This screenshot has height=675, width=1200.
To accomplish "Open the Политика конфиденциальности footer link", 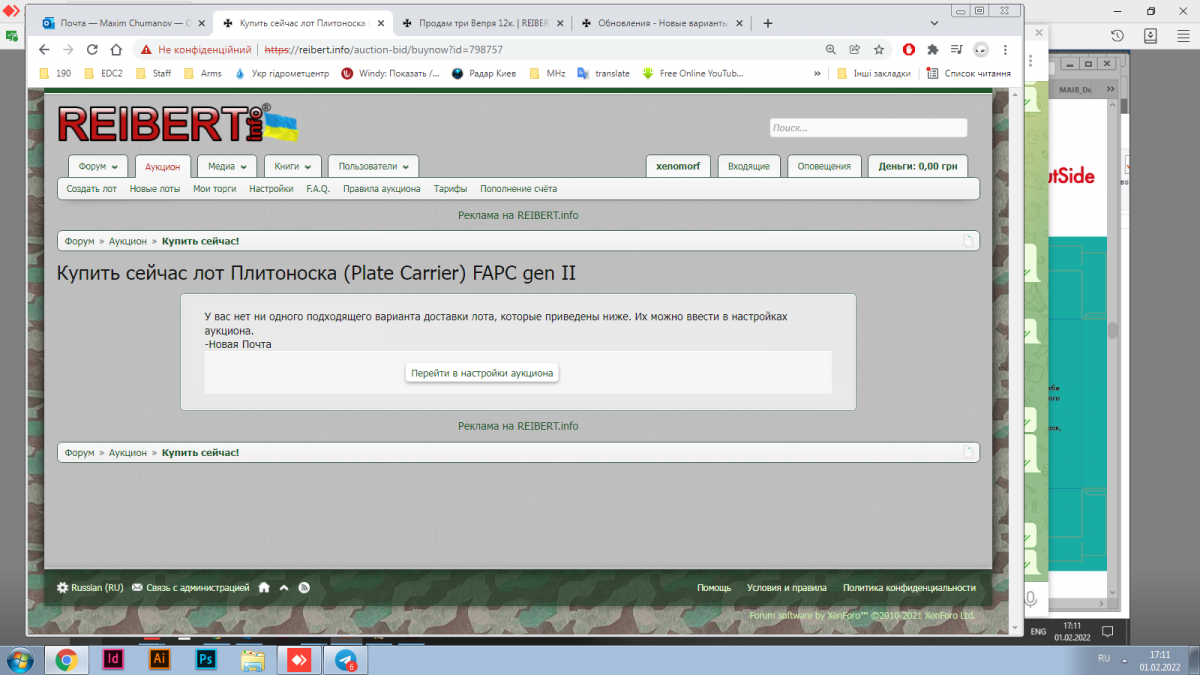I will [x=909, y=588].
